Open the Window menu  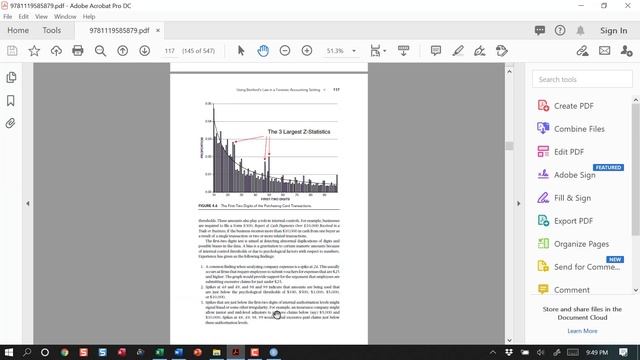point(65,16)
